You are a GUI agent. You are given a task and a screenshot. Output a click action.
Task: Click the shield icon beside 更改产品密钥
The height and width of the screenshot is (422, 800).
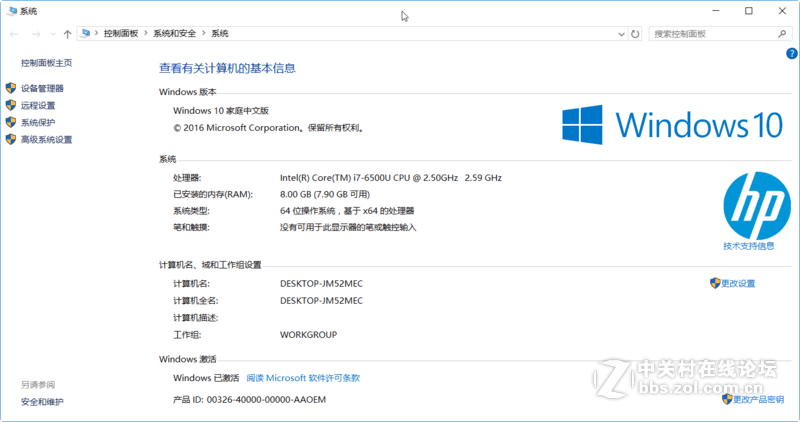point(727,399)
